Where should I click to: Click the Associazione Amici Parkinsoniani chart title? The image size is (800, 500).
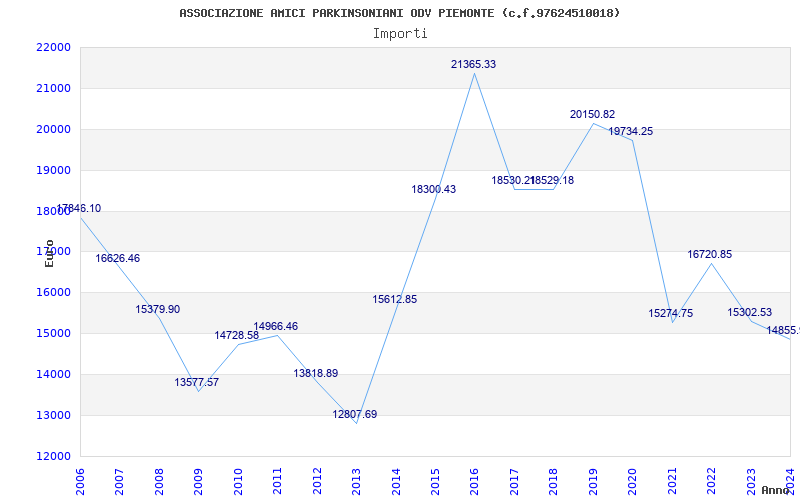click(x=400, y=13)
